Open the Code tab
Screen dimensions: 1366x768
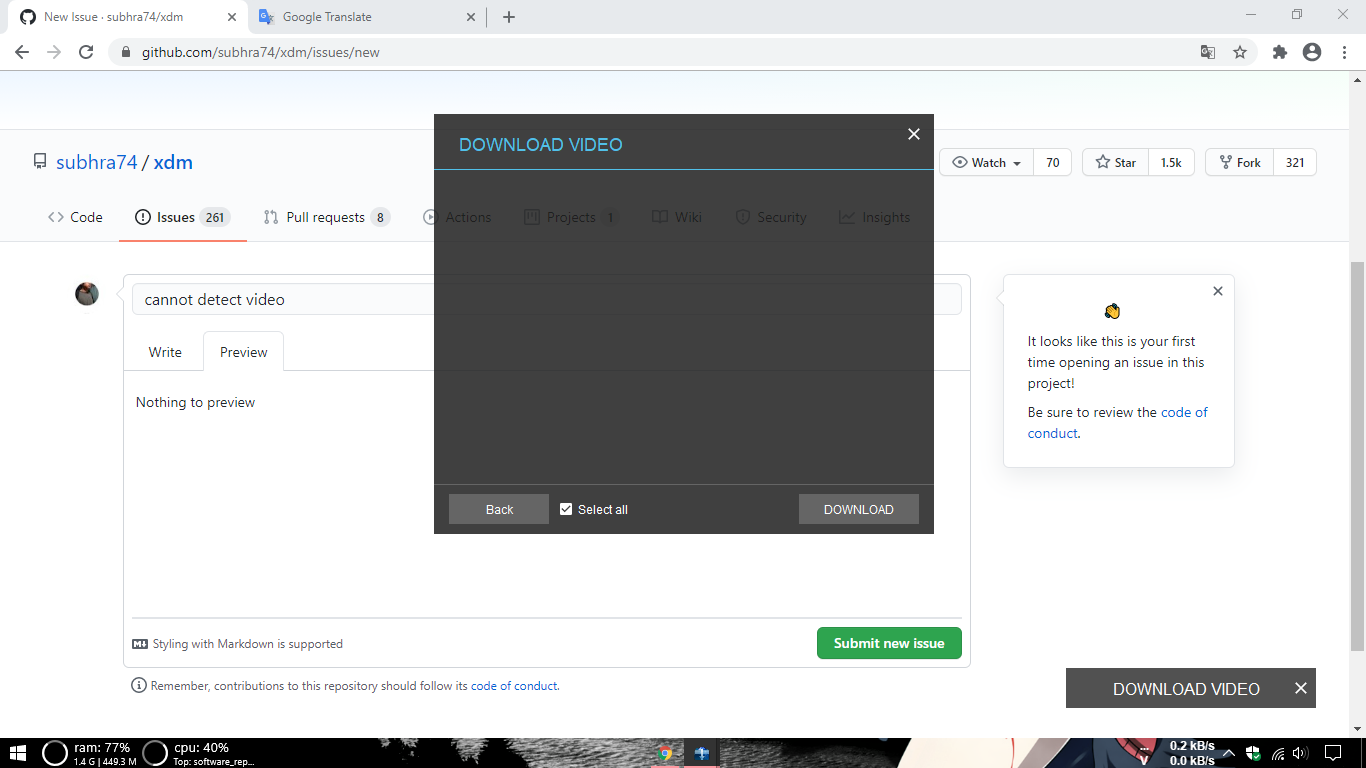coord(75,217)
